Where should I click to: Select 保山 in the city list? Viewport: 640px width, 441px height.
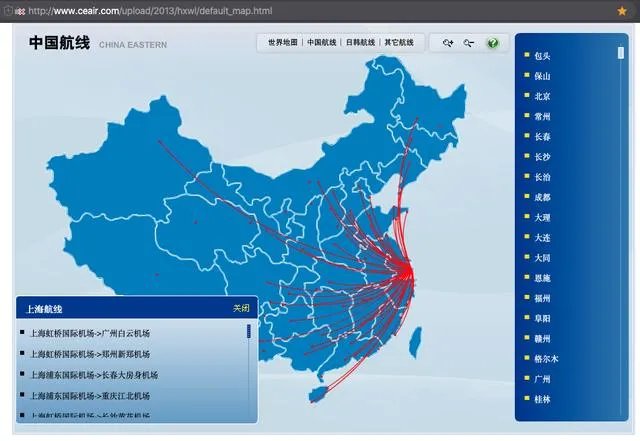click(x=542, y=76)
